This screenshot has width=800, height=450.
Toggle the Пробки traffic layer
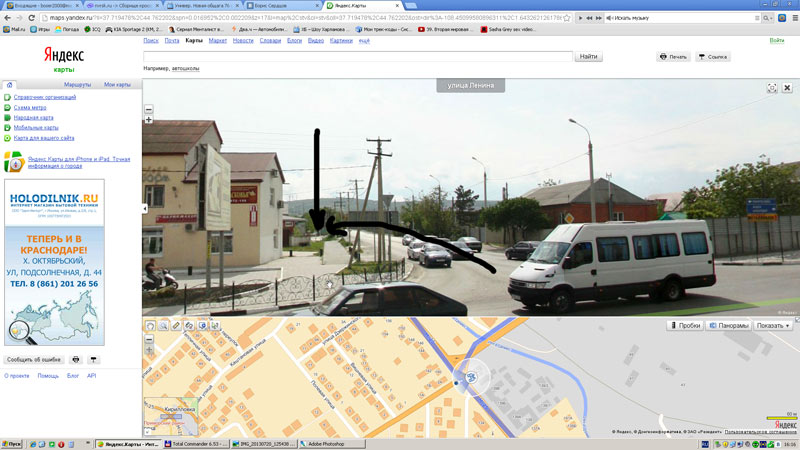(684, 326)
